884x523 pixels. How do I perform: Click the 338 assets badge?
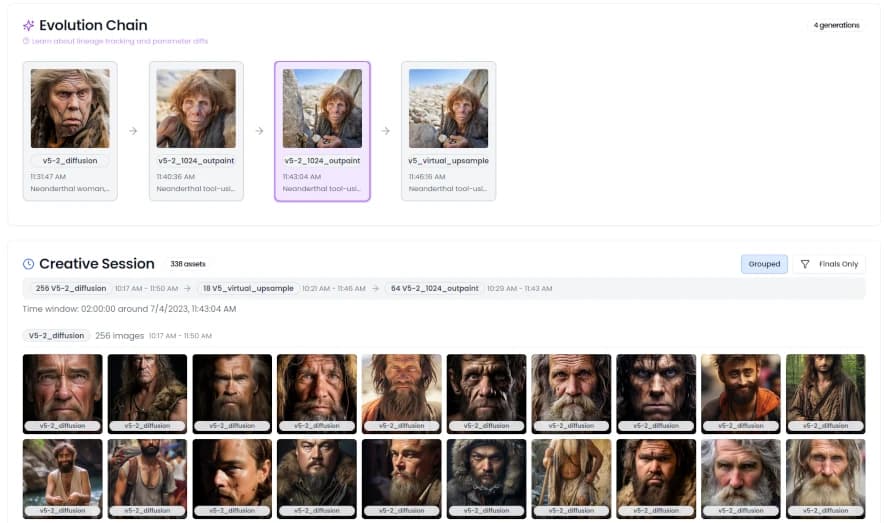(188, 264)
